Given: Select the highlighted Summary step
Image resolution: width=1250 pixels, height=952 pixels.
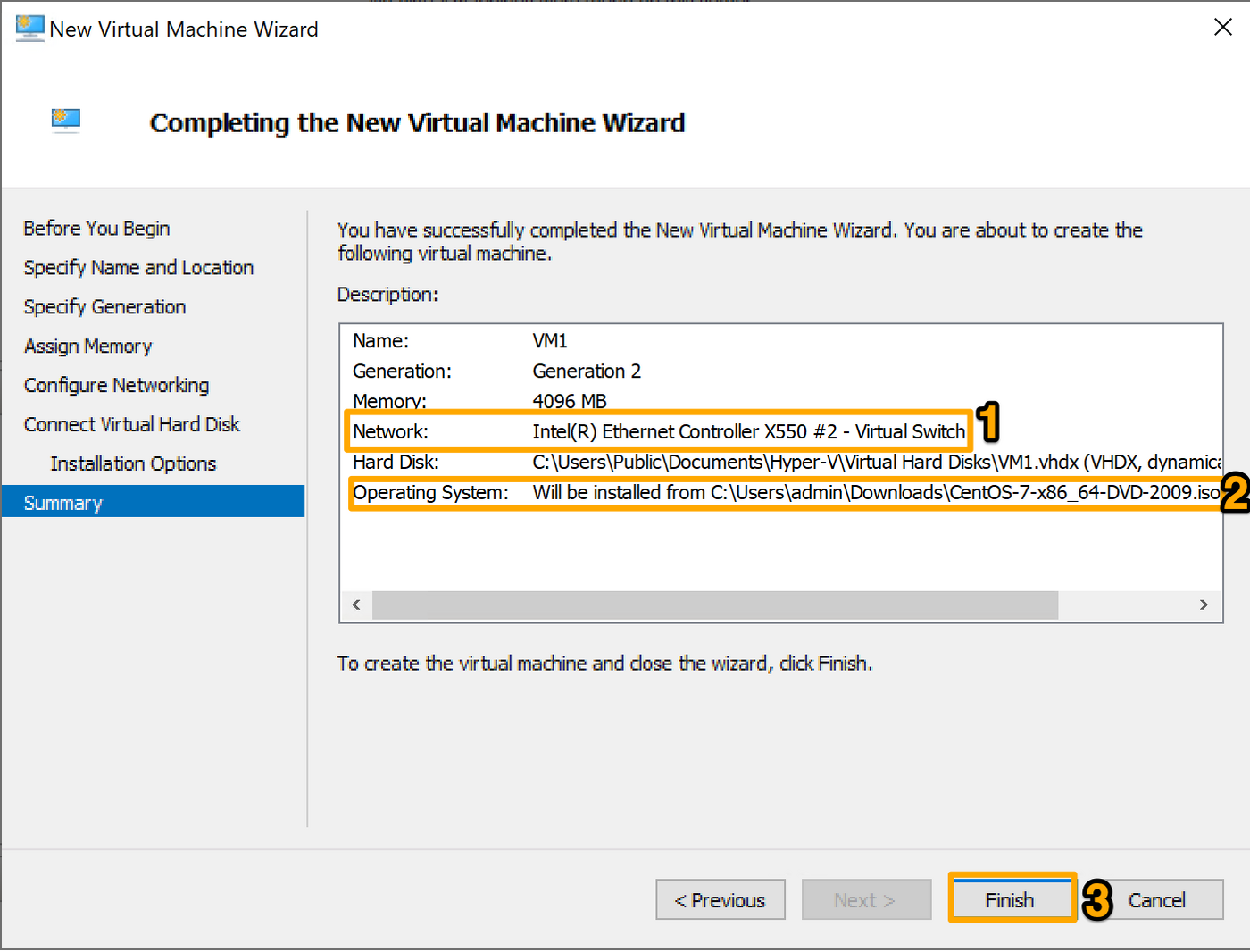Looking at the screenshot, I should click(62, 502).
